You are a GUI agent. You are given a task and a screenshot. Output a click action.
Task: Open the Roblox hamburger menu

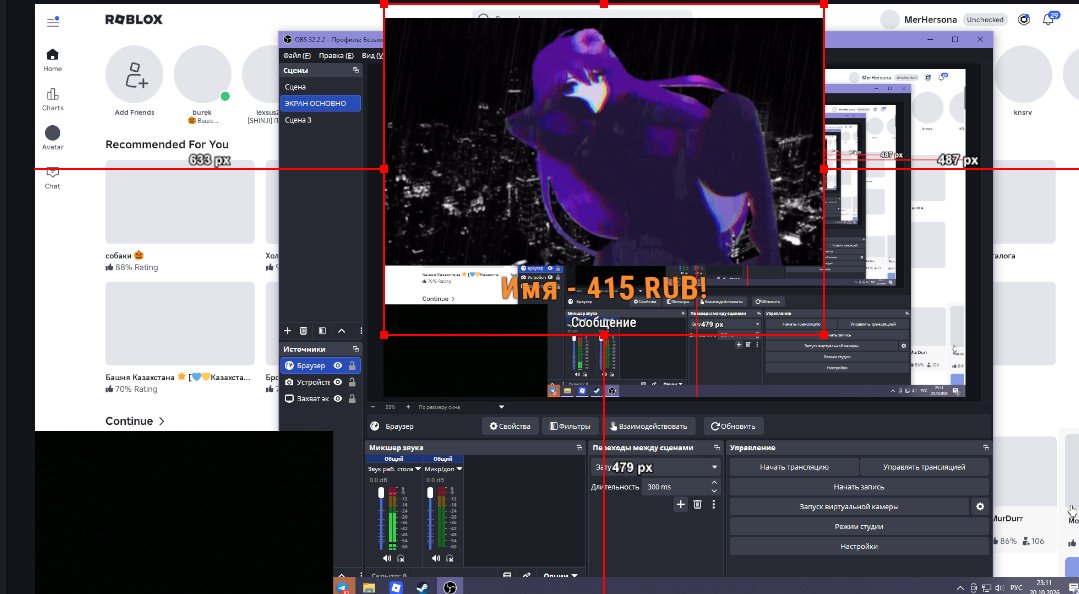point(53,21)
